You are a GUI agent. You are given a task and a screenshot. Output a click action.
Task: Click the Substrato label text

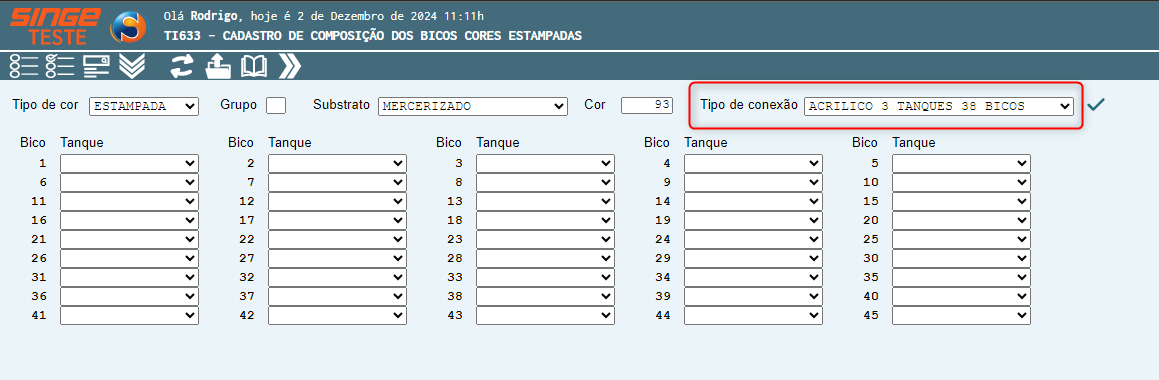pyautogui.click(x=341, y=105)
